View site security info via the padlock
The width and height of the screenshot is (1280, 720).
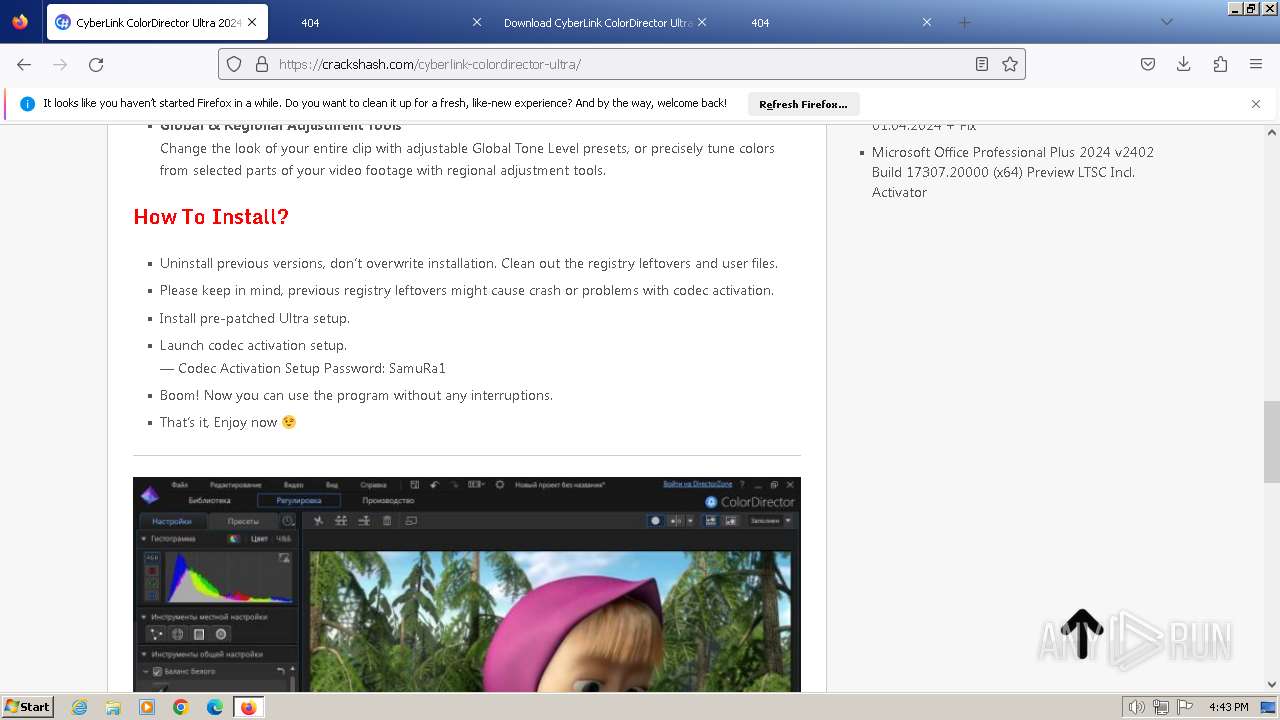pyautogui.click(x=262, y=64)
